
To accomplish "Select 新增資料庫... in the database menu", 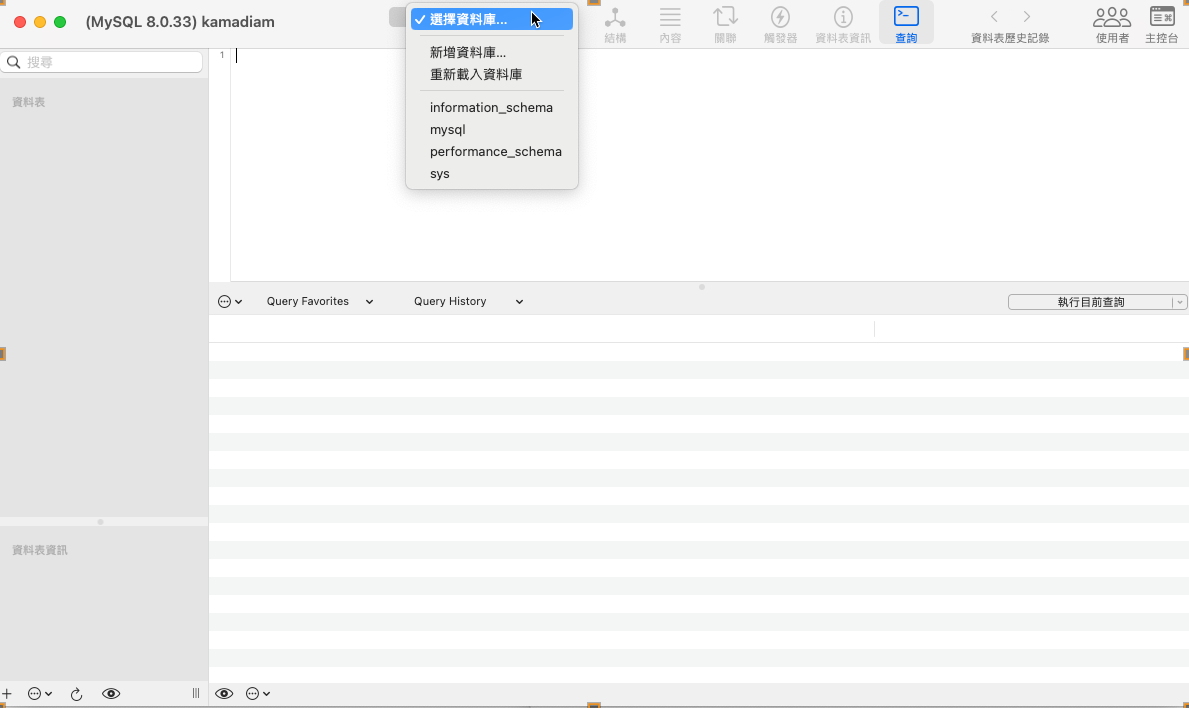I will pos(468,52).
